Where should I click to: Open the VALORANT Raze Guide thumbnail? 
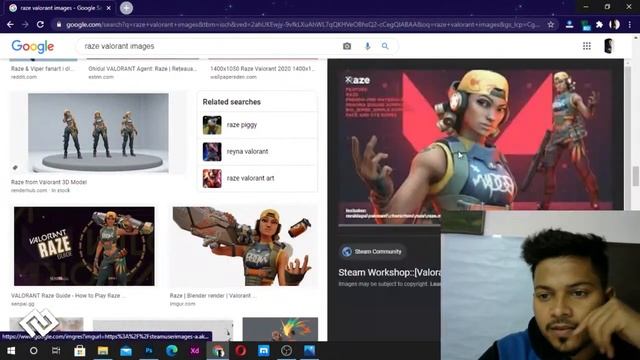coord(84,246)
